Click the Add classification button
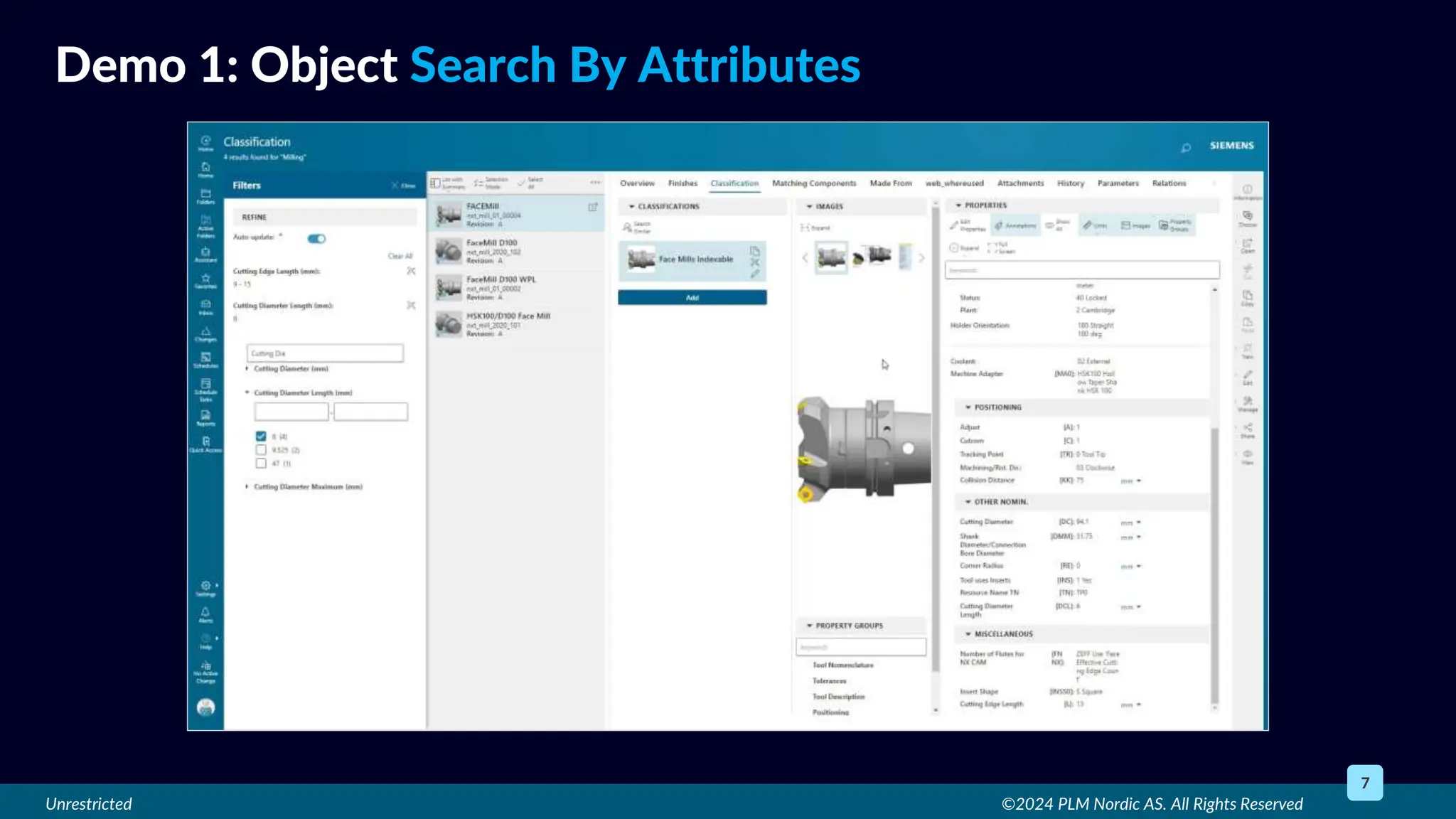This screenshot has height=819, width=1456. point(692,298)
